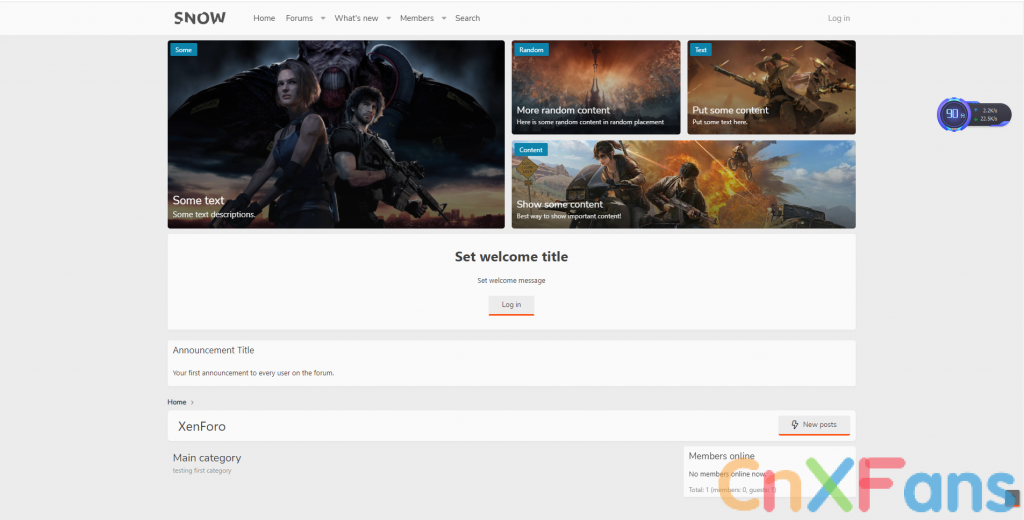1024x520 pixels.
Task: Click the New posts button
Action: pyautogui.click(x=814, y=425)
